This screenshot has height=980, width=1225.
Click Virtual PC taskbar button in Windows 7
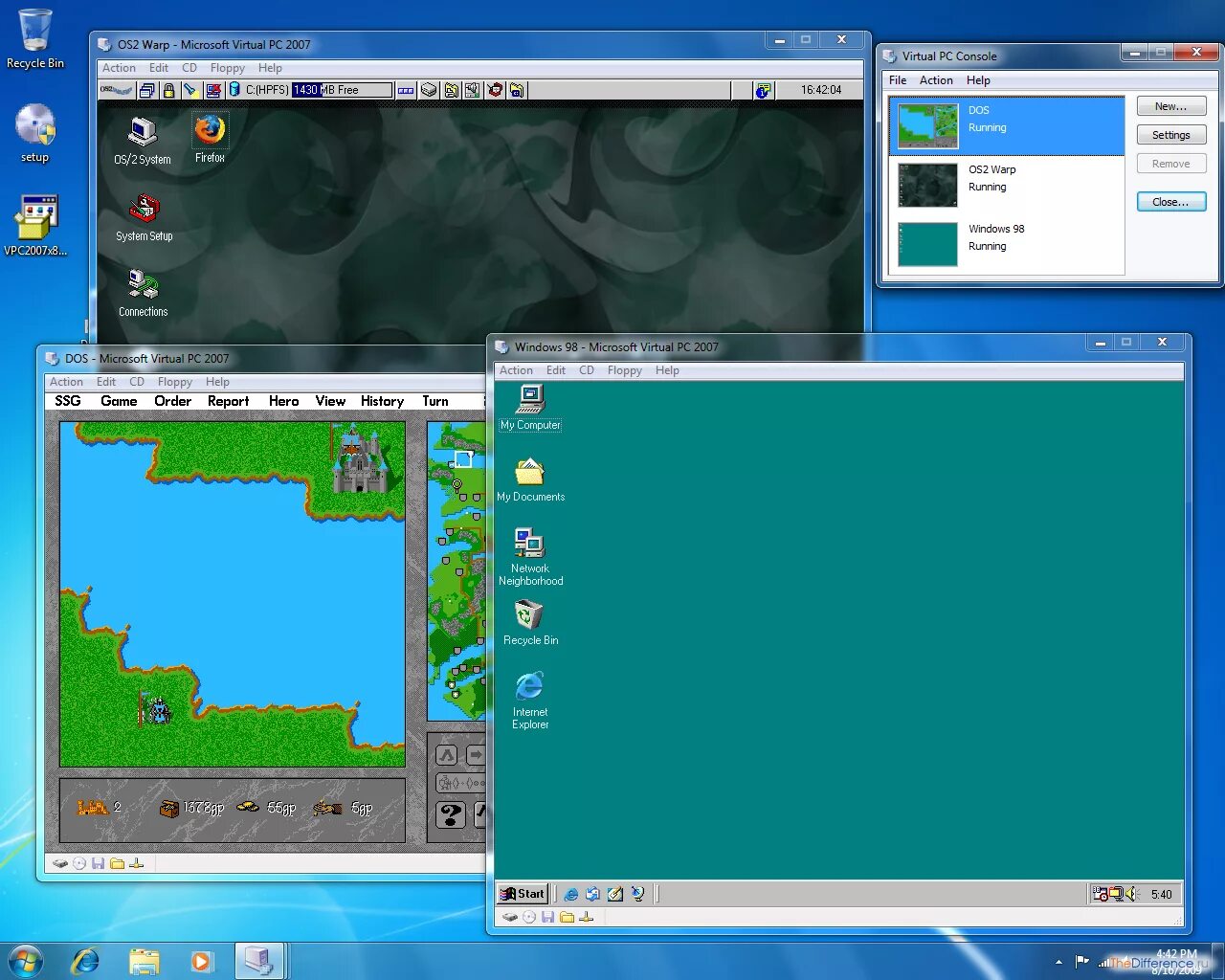click(x=259, y=960)
